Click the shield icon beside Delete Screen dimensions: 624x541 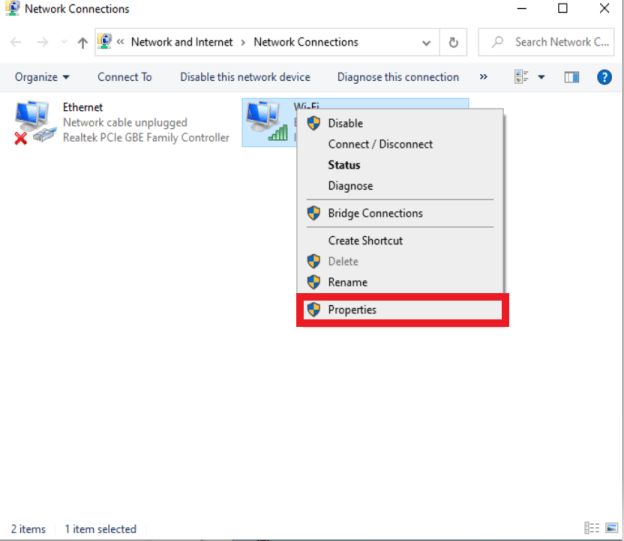314,261
